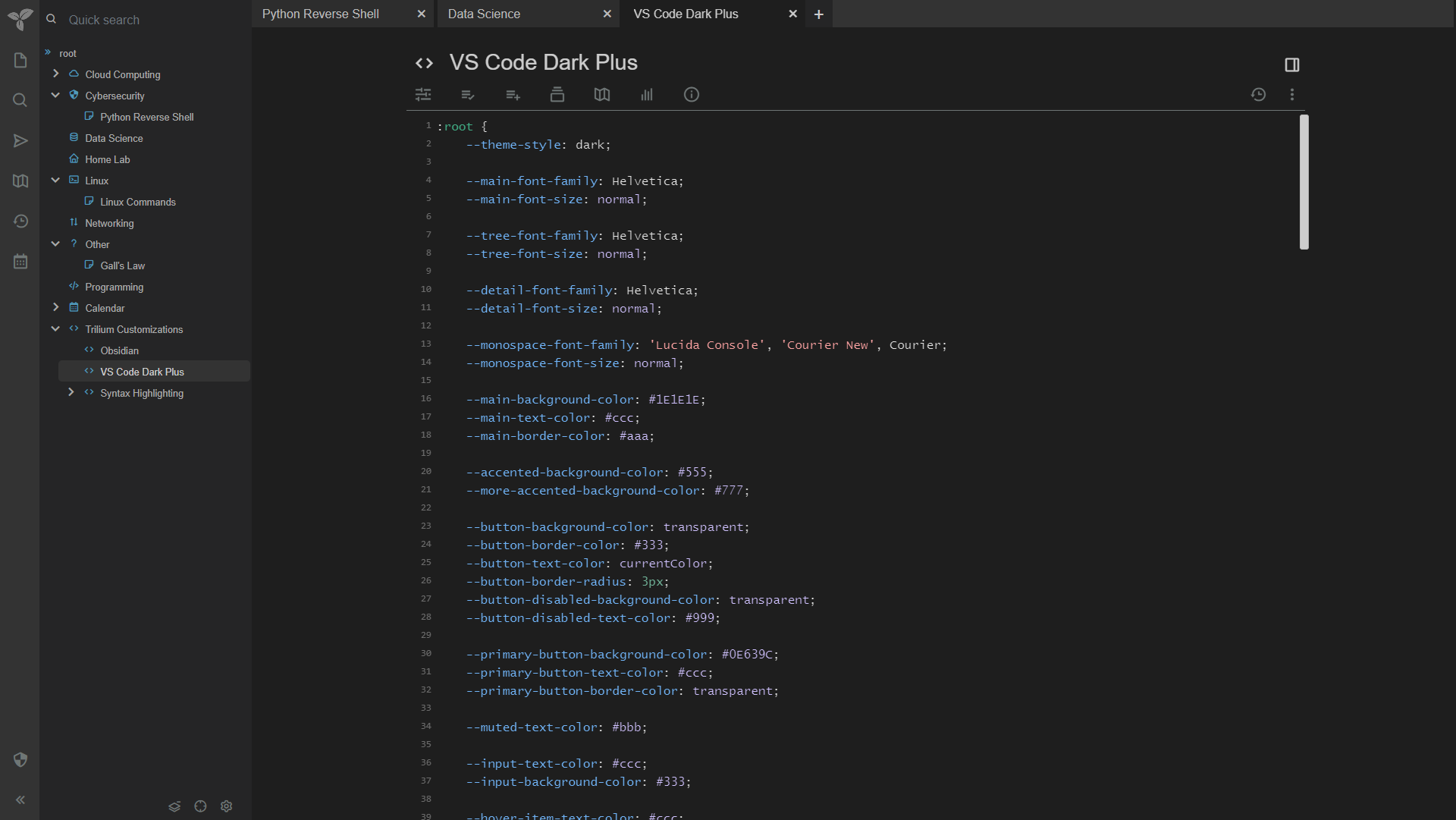
Task: Click the Quick search input field
Action: [x=152, y=20]
